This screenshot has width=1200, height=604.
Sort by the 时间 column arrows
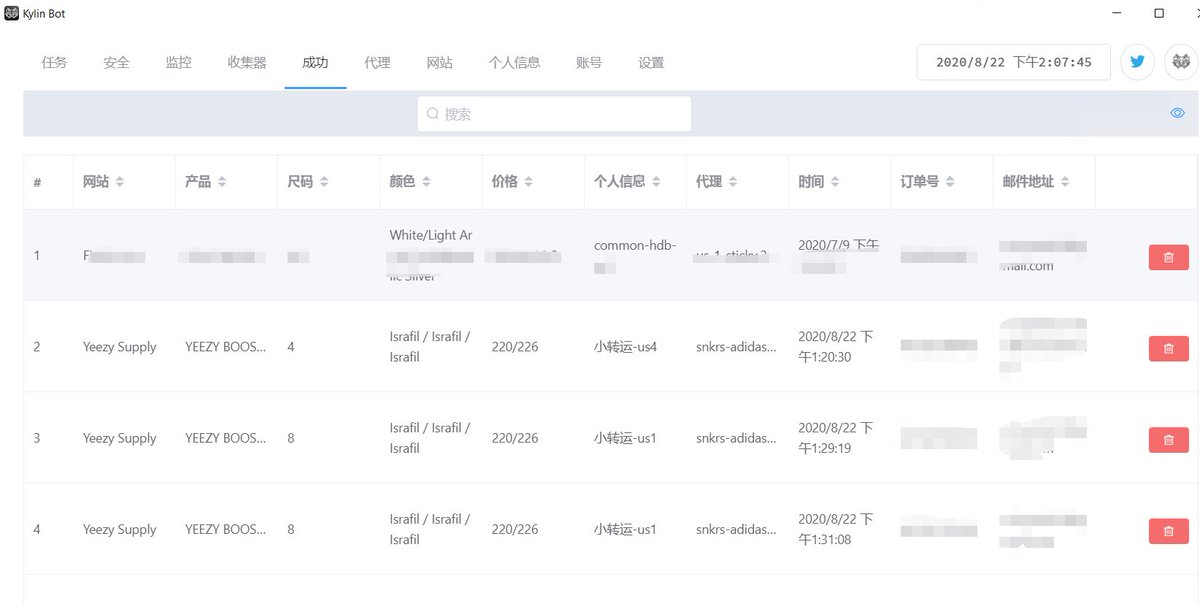(x=834, y=182)
